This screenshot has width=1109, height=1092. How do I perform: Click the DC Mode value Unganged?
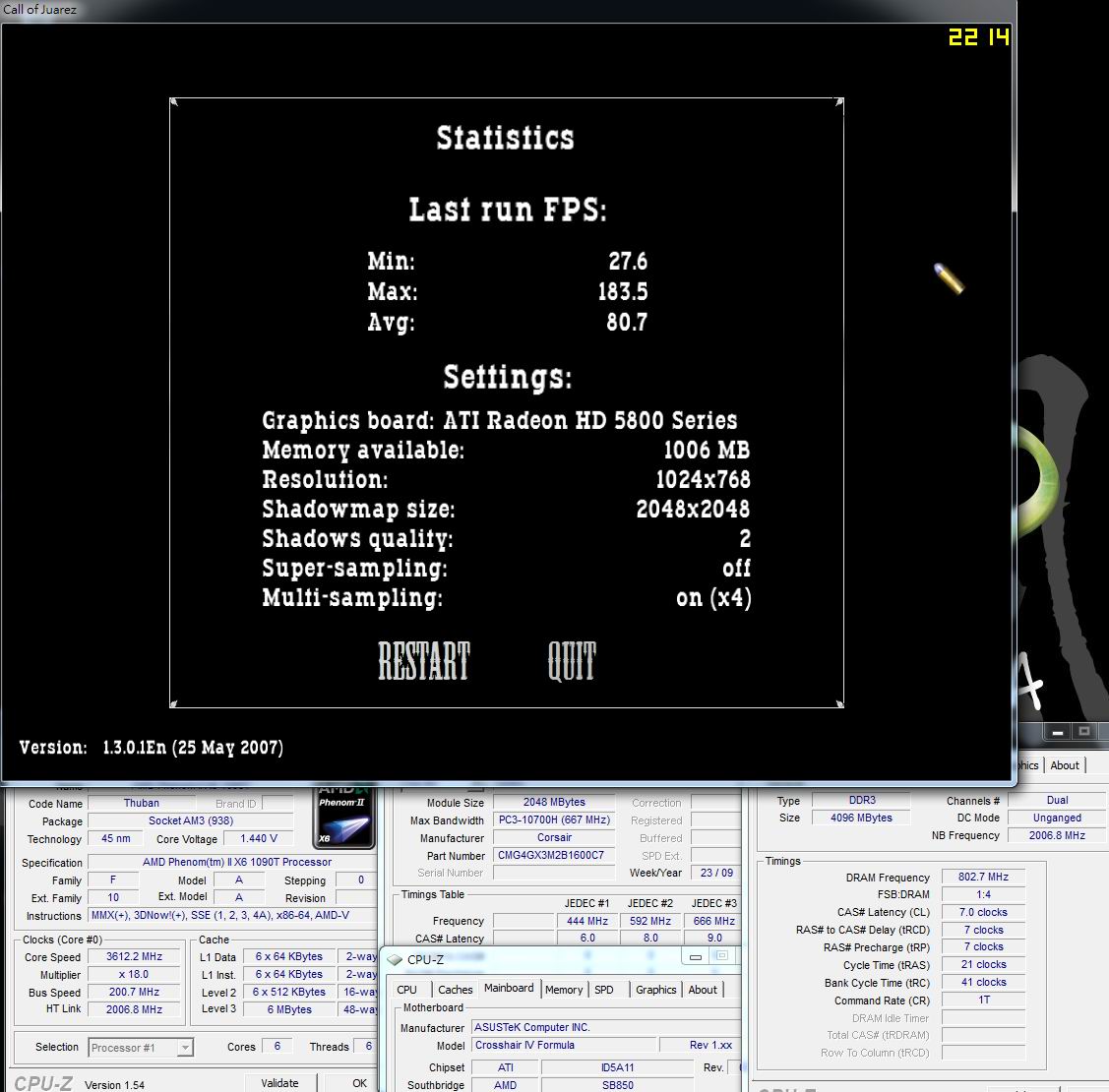click(x=1058, y=818)
